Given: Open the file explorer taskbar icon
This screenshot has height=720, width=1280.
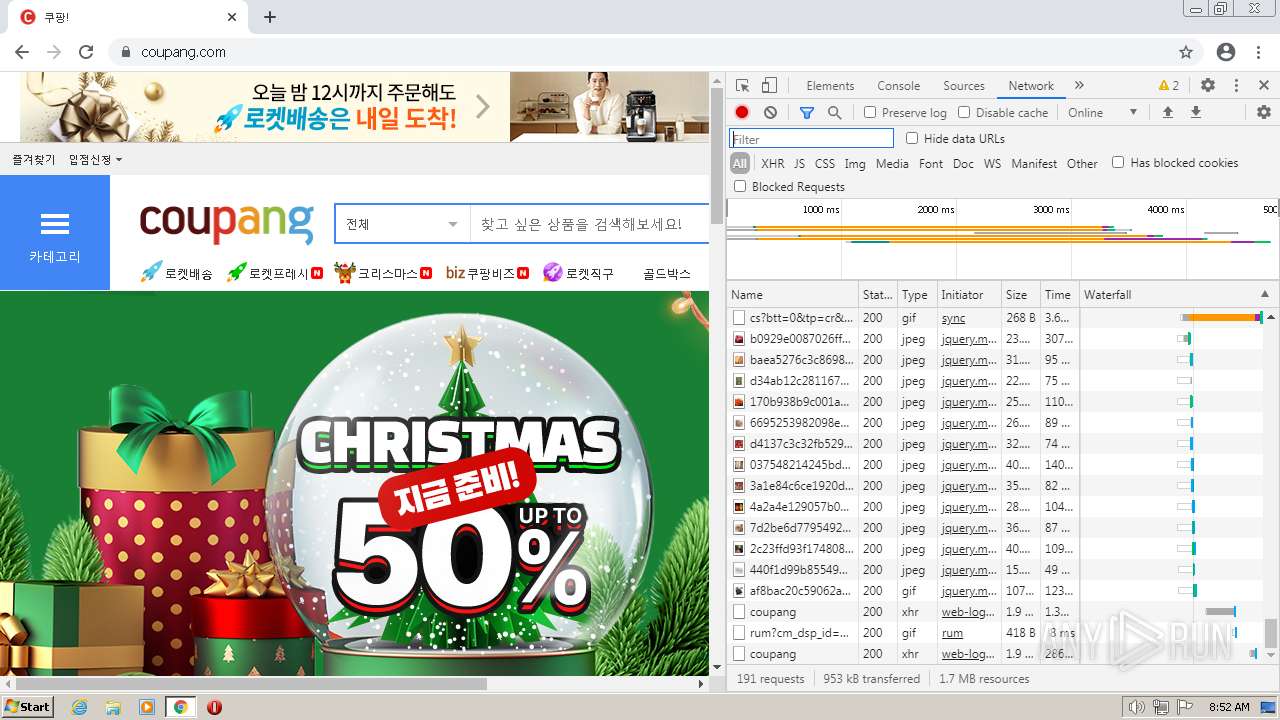Looking at the screenshot, I should click(113, 707).
